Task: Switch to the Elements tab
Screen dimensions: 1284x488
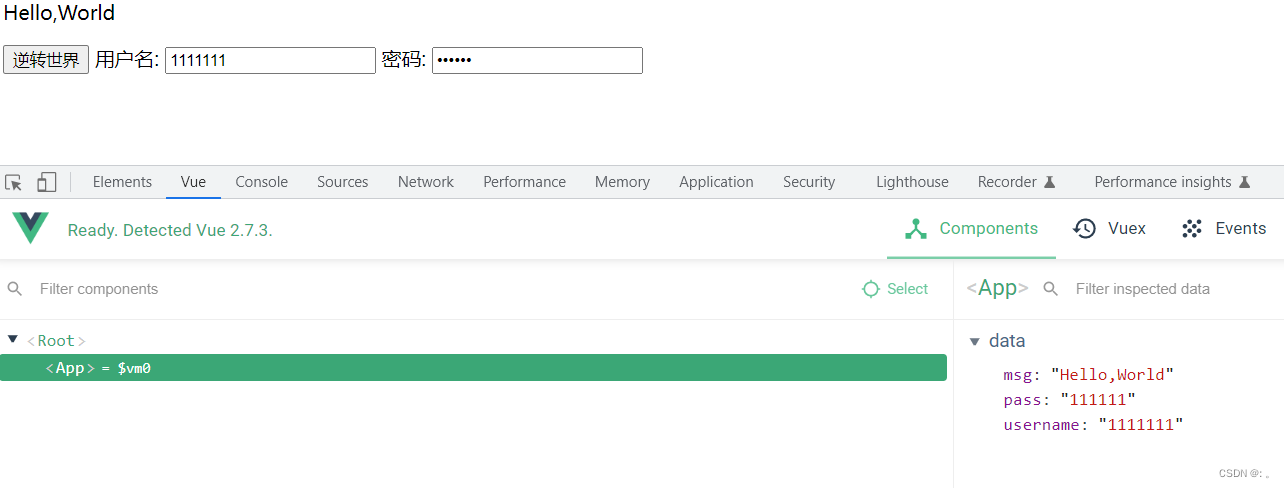Action: pyautogui.click(x=122, y=182)
